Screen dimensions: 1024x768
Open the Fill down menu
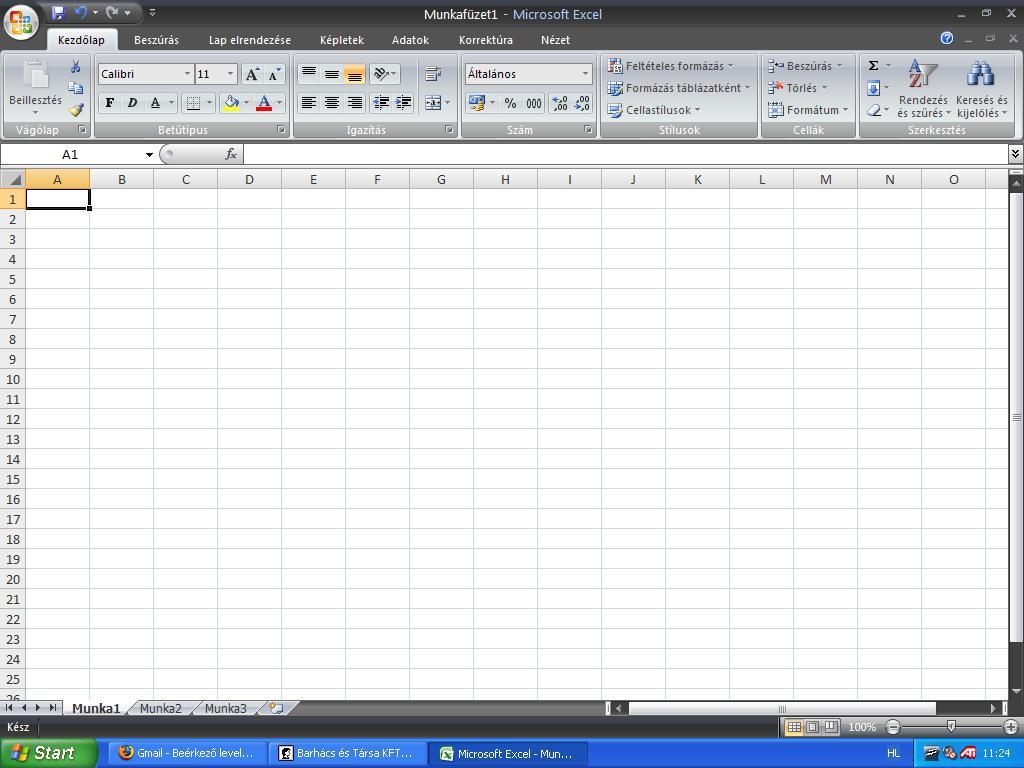(878, 88)
